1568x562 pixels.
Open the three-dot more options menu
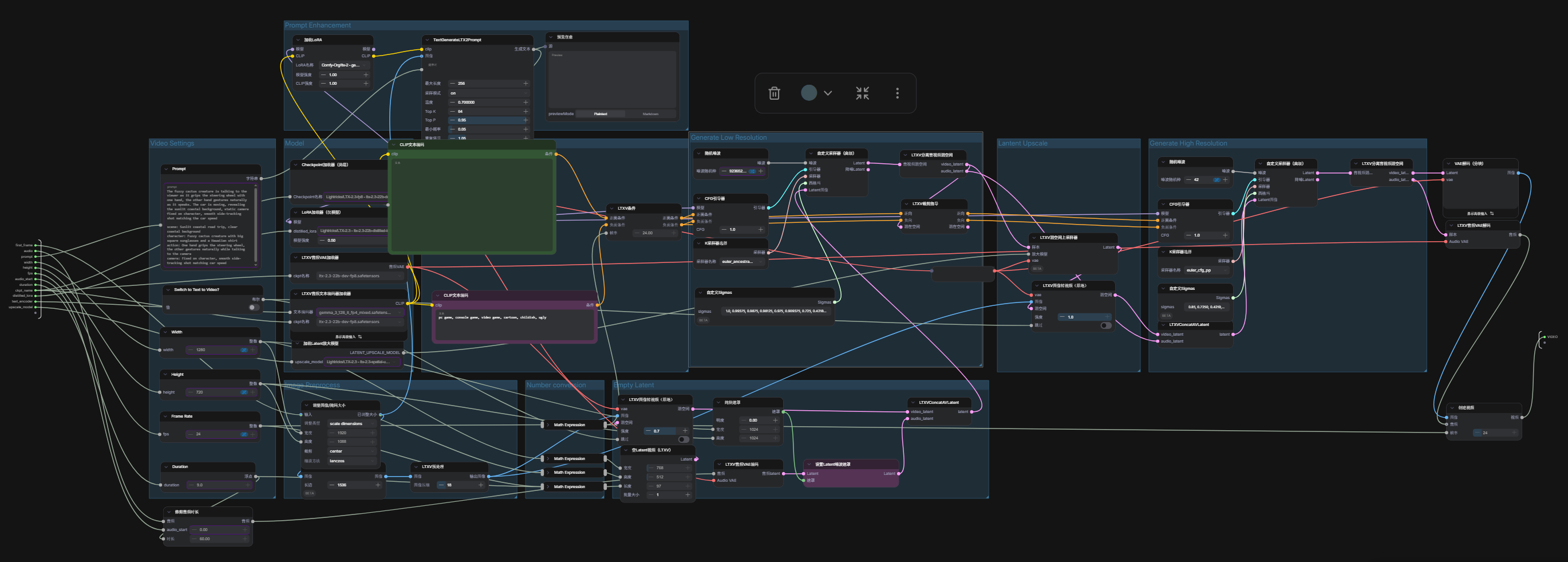(896, 93)
